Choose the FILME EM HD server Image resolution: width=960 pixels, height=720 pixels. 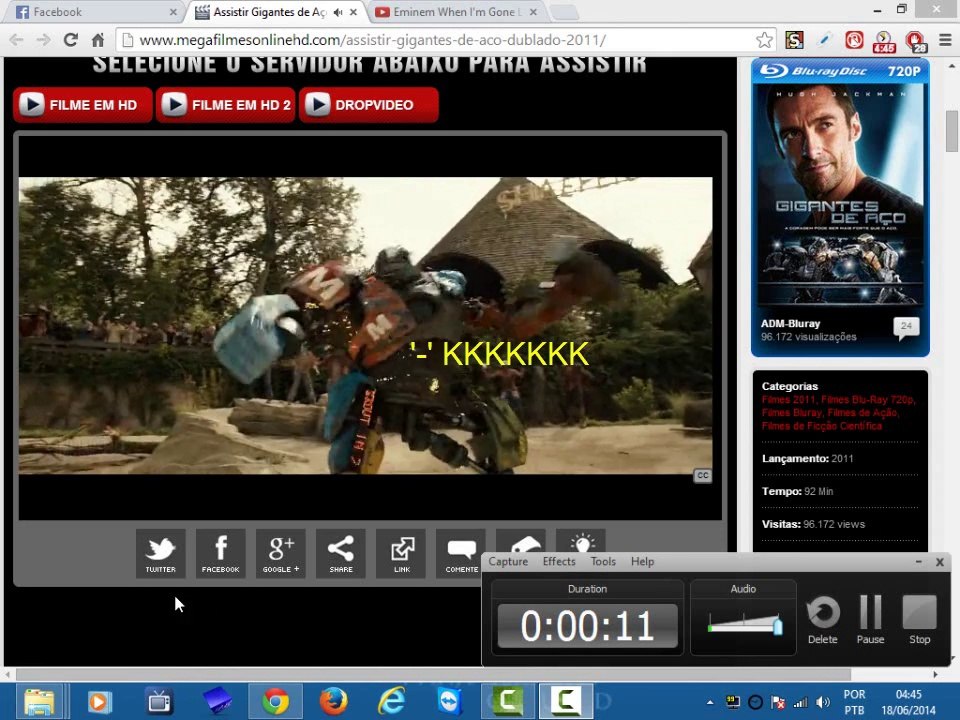click(83, 105)
